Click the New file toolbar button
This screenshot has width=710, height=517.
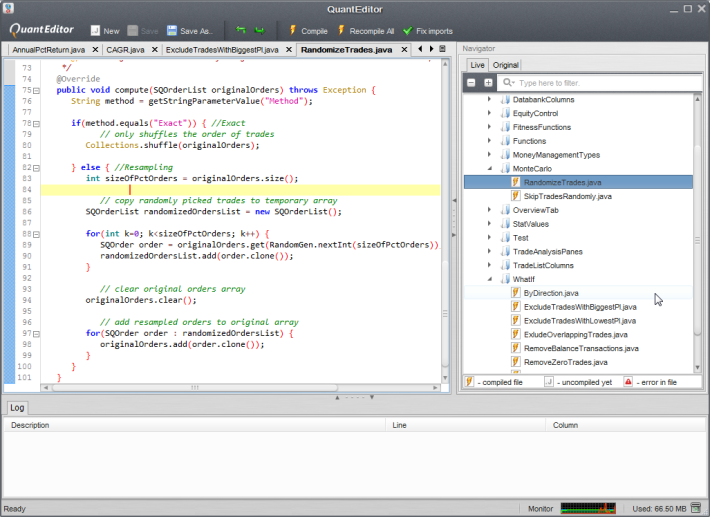tap(105, 31)
